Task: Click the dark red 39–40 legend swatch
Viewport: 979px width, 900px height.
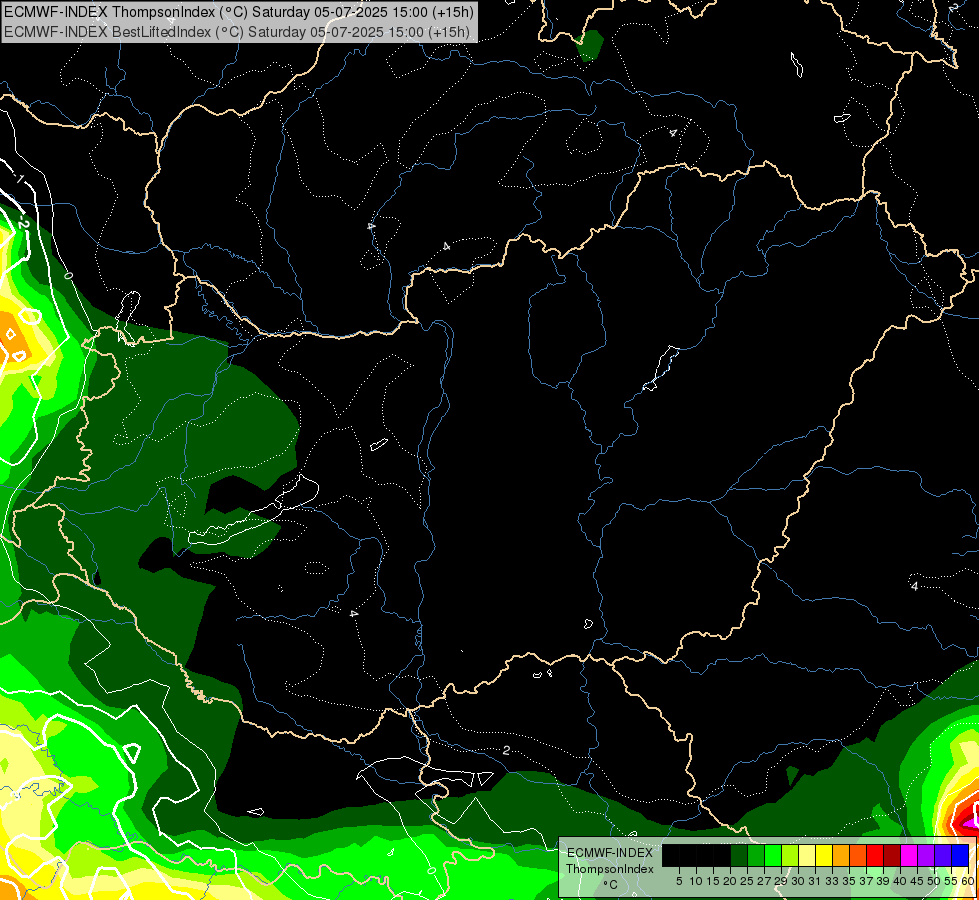Action: [892, 855]
